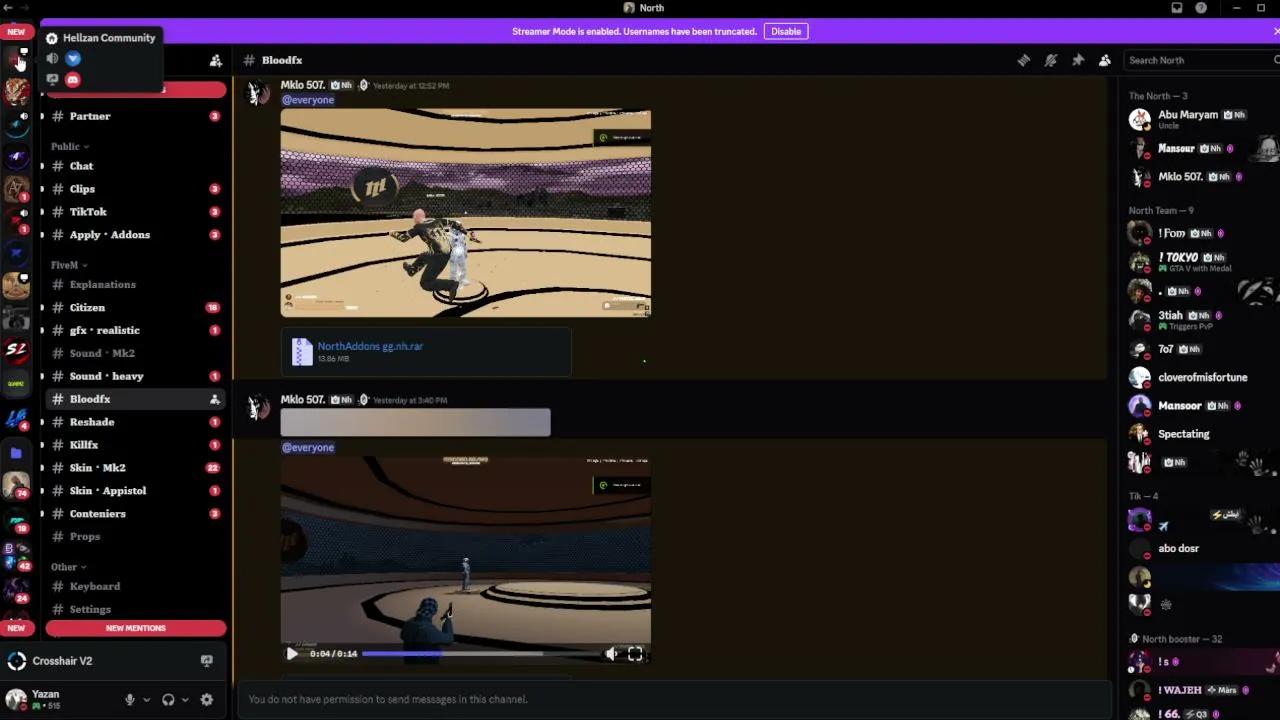Open the Skin · Appistol channel
Screen dimensions: 1280x720
click(135, 491)
